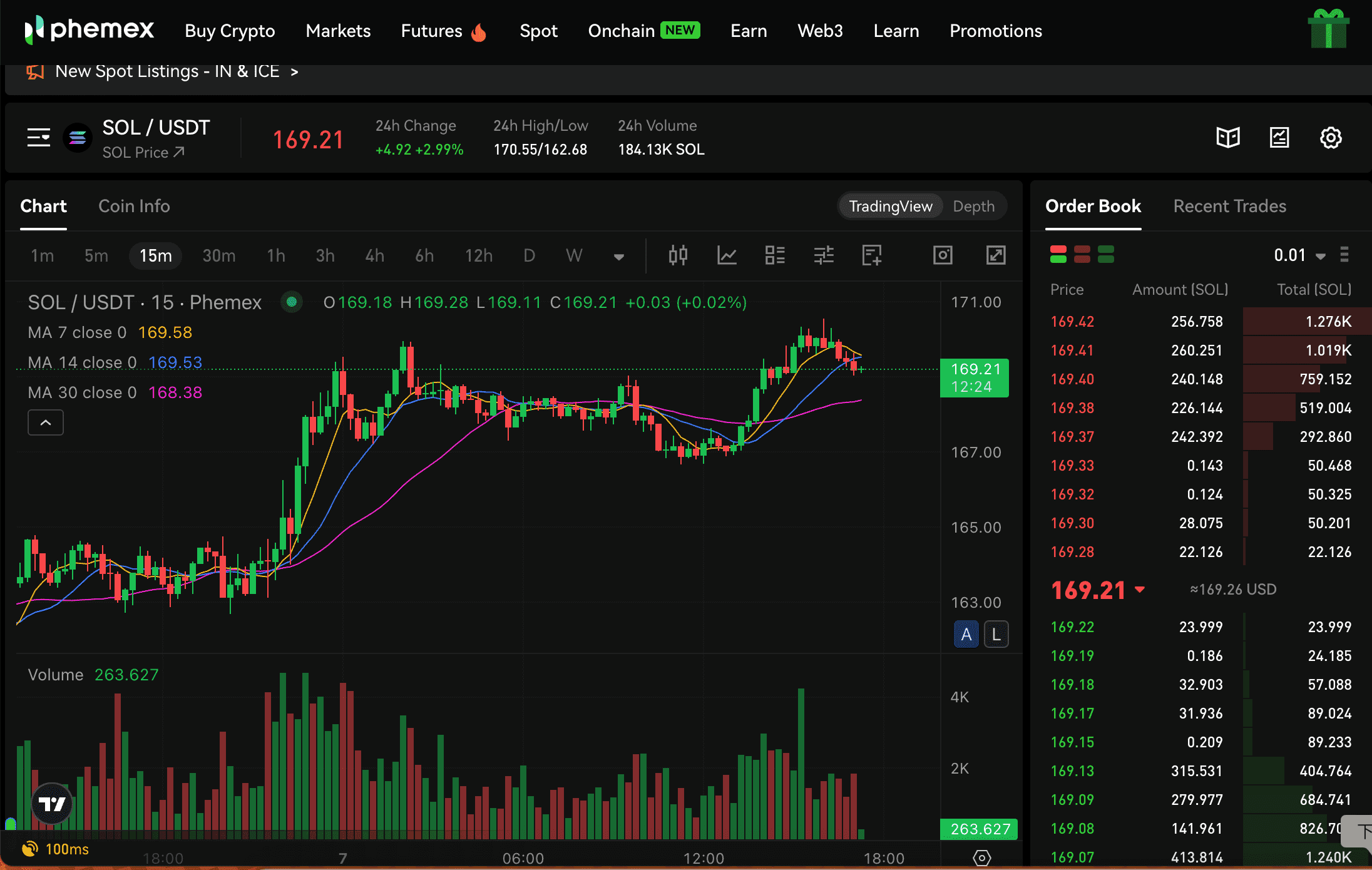Select the 1h timeframe
Screen dimensions: 1372x870
[x=276, y=255]
